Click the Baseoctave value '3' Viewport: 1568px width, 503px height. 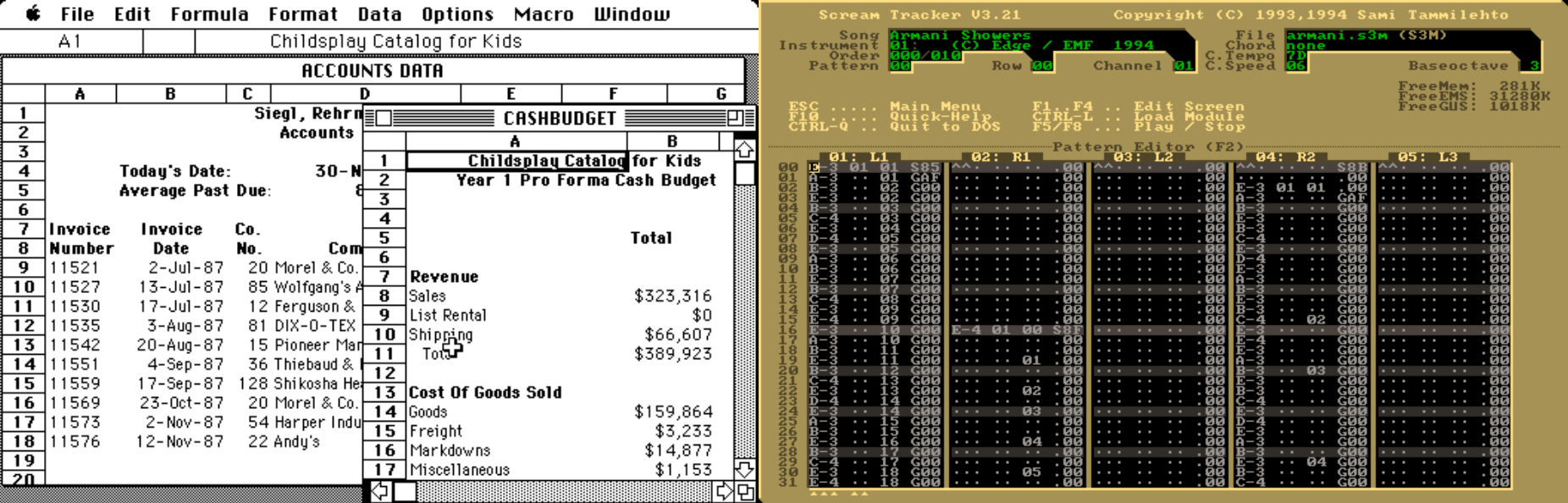1533,66
